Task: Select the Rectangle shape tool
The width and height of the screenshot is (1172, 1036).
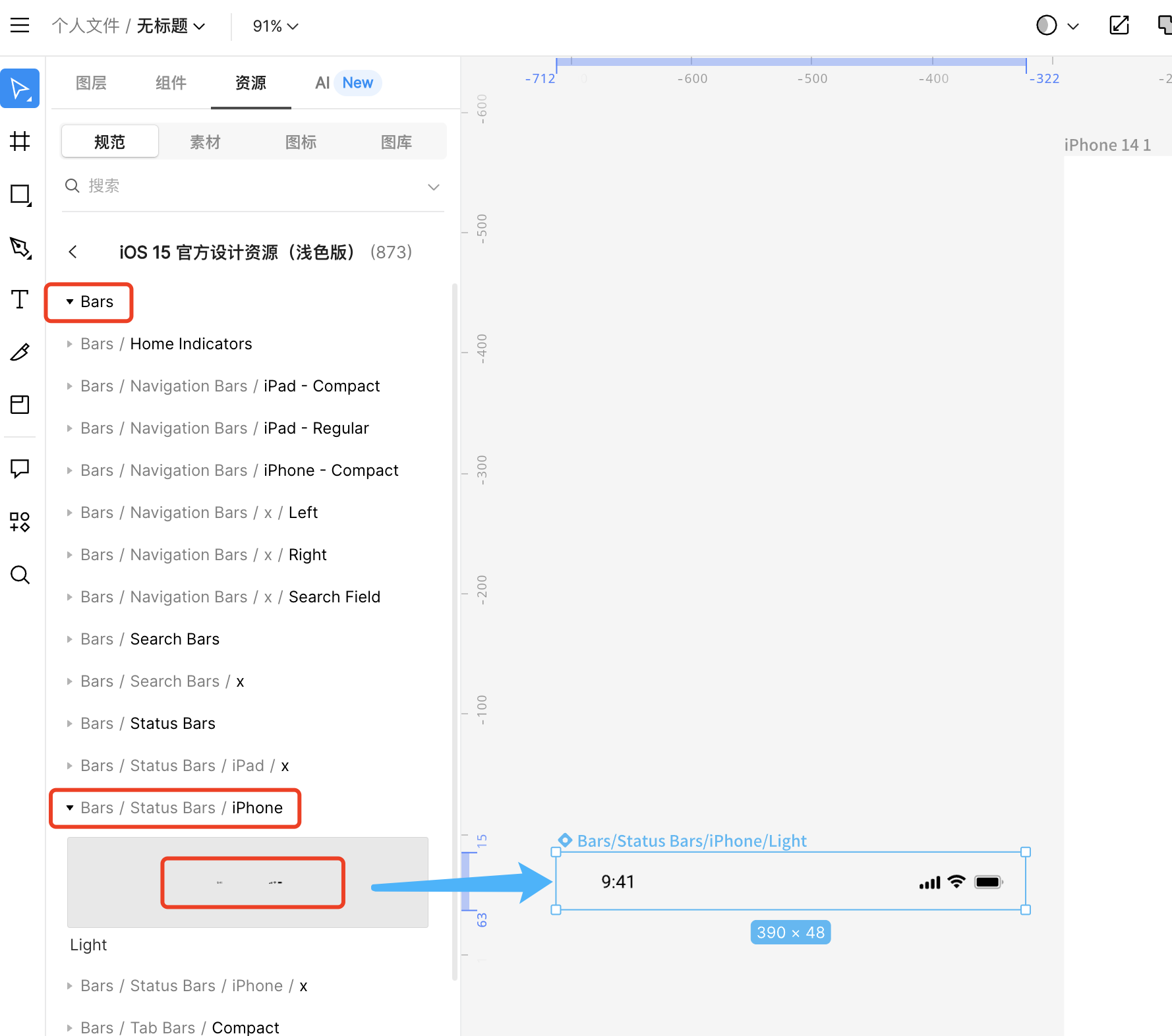Action: 20,194
